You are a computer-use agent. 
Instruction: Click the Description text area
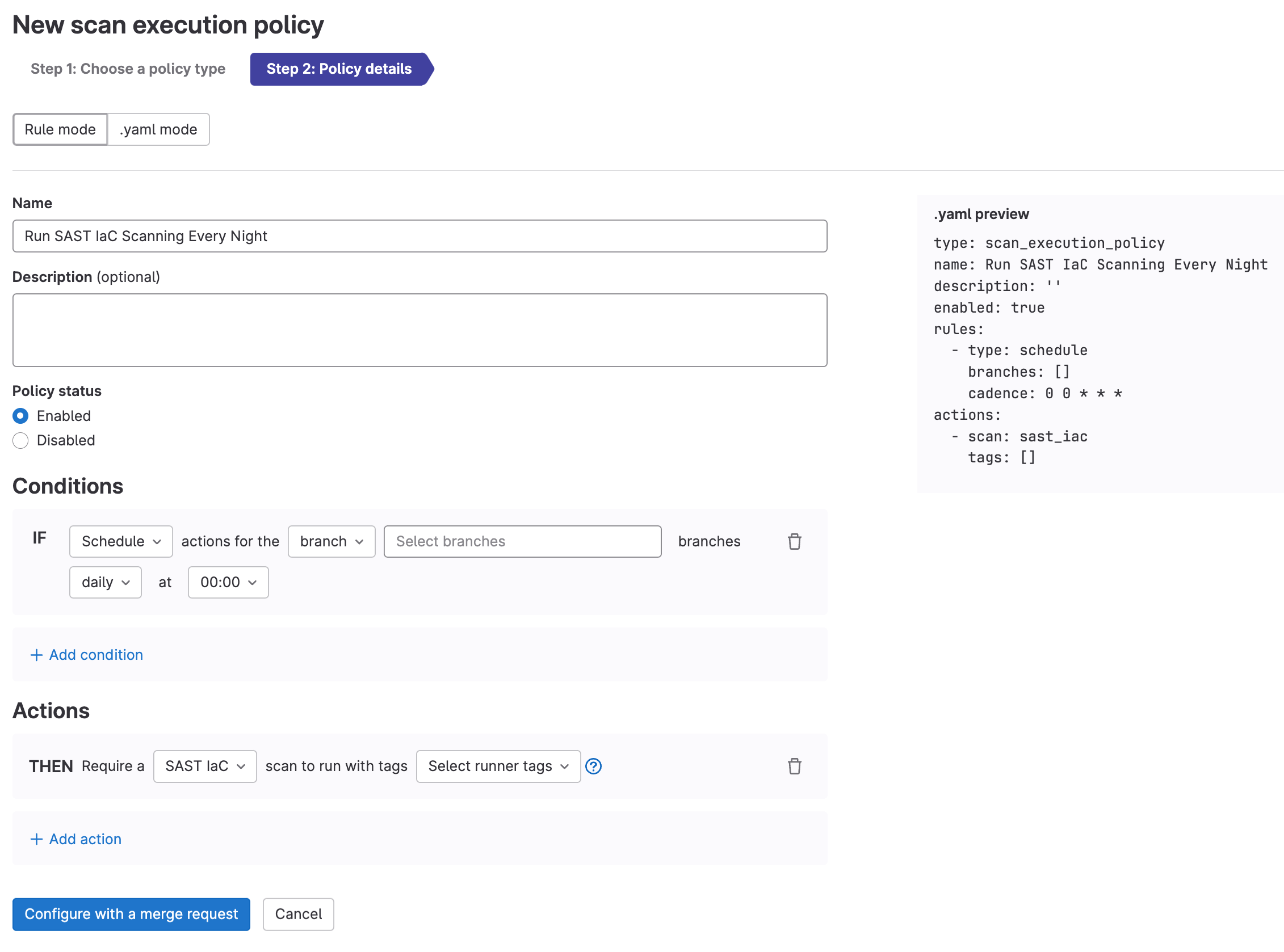[419, 330]
